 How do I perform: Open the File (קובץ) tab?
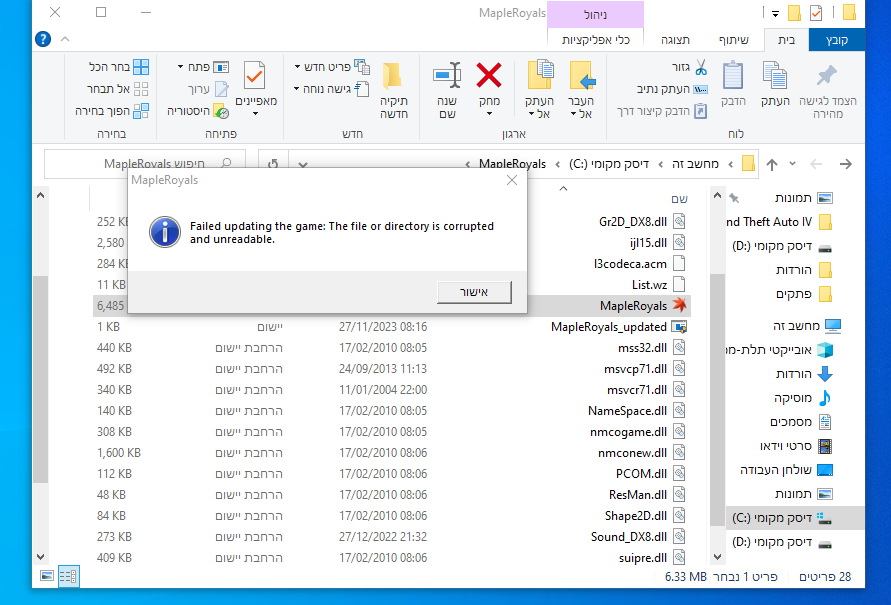[836, 40]
